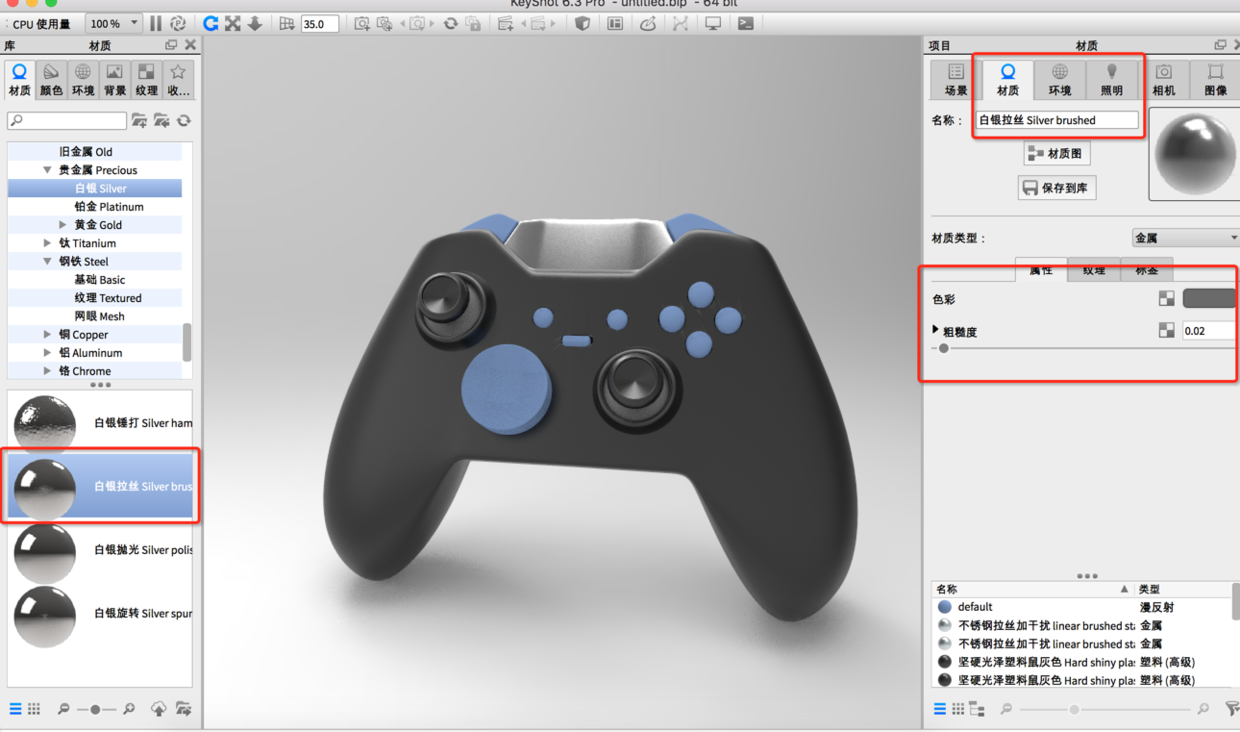The height and width of the screenshot is (732, 1240).
Task: Click the focal length 35.0 field
Action: coord(320,24)
